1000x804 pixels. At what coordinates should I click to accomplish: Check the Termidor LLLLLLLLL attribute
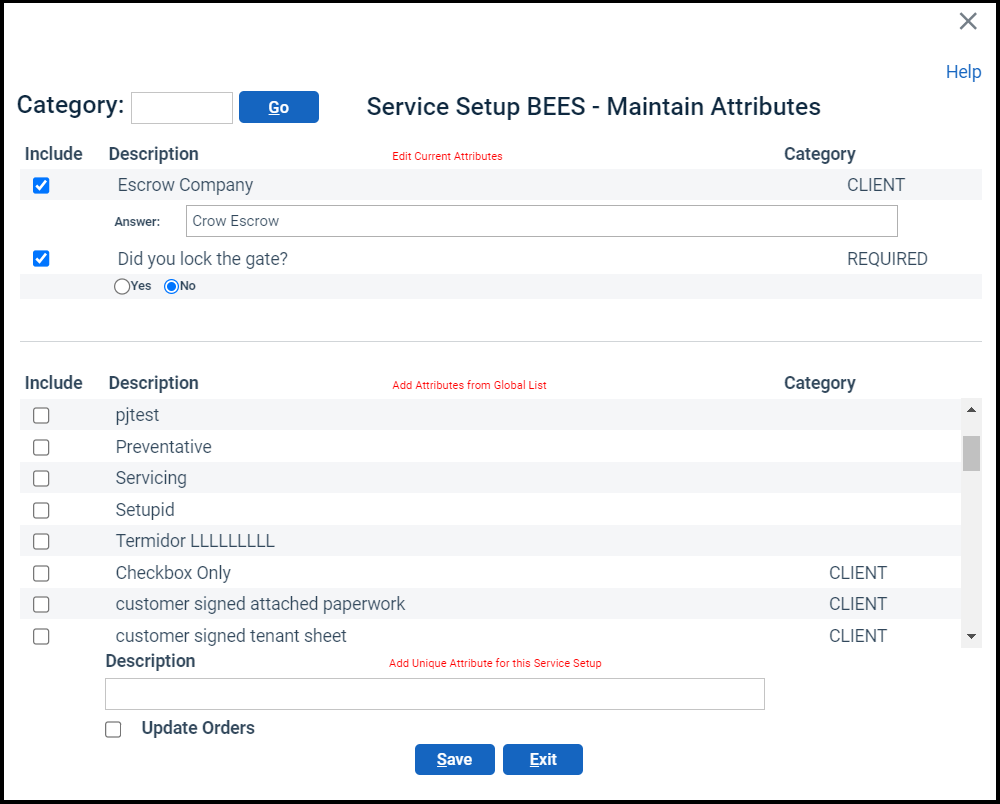point(41,541)
